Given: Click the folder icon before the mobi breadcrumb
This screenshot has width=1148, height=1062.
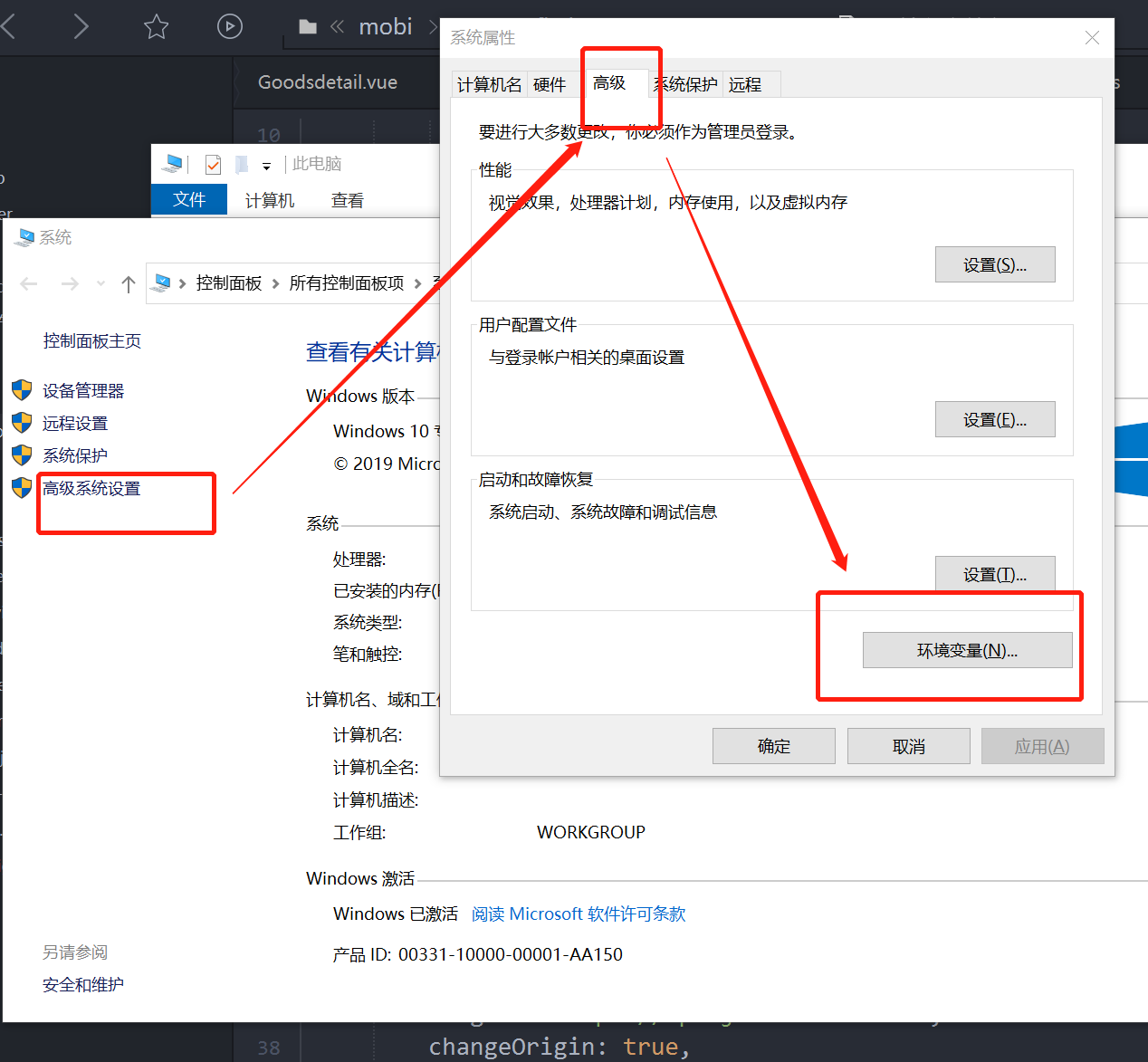Looking at the screenshot, I should tap(307, 26).
